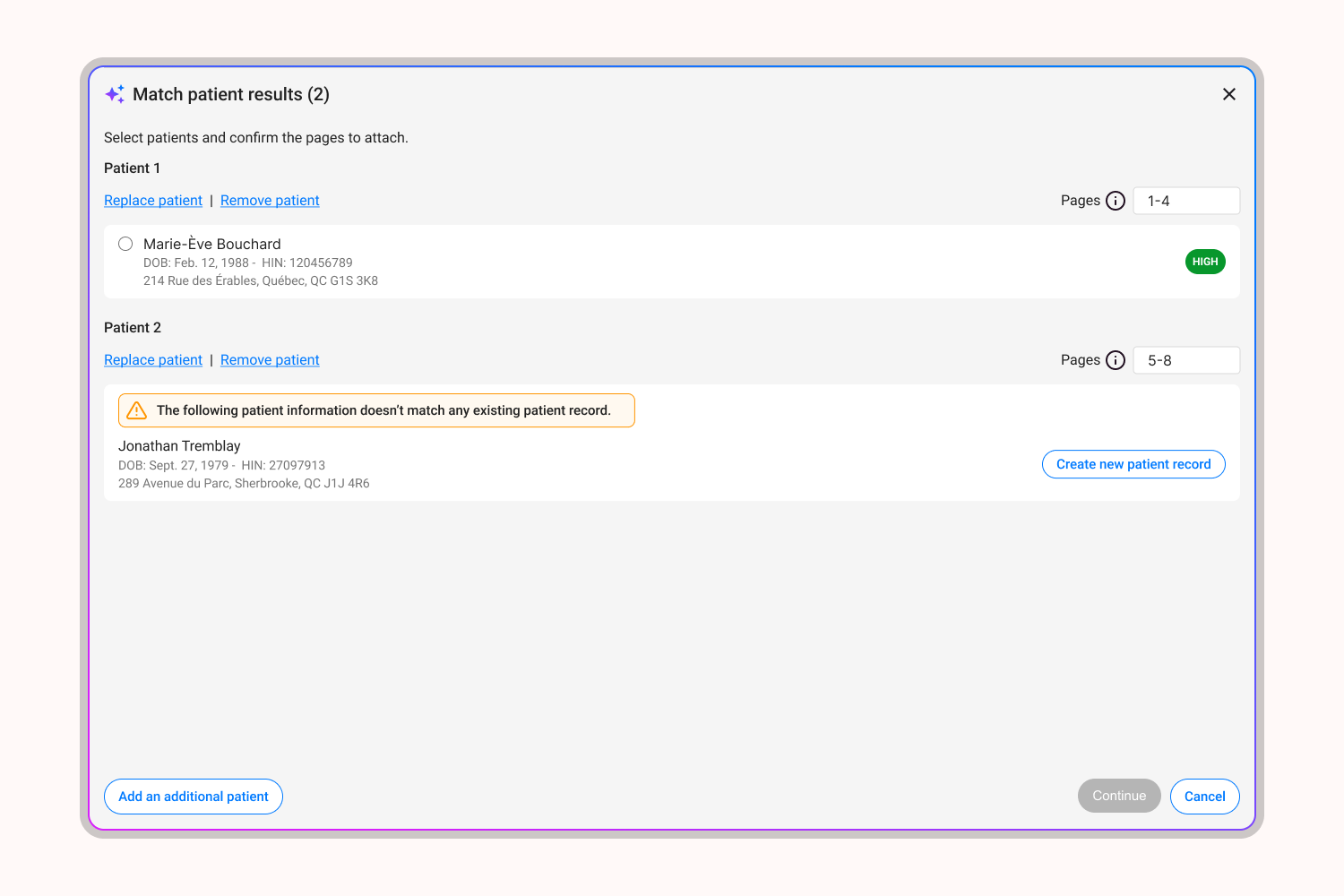Open the Pages info tooltip for Patient 1
The image size is (1344, 896).
[1116, 201]
